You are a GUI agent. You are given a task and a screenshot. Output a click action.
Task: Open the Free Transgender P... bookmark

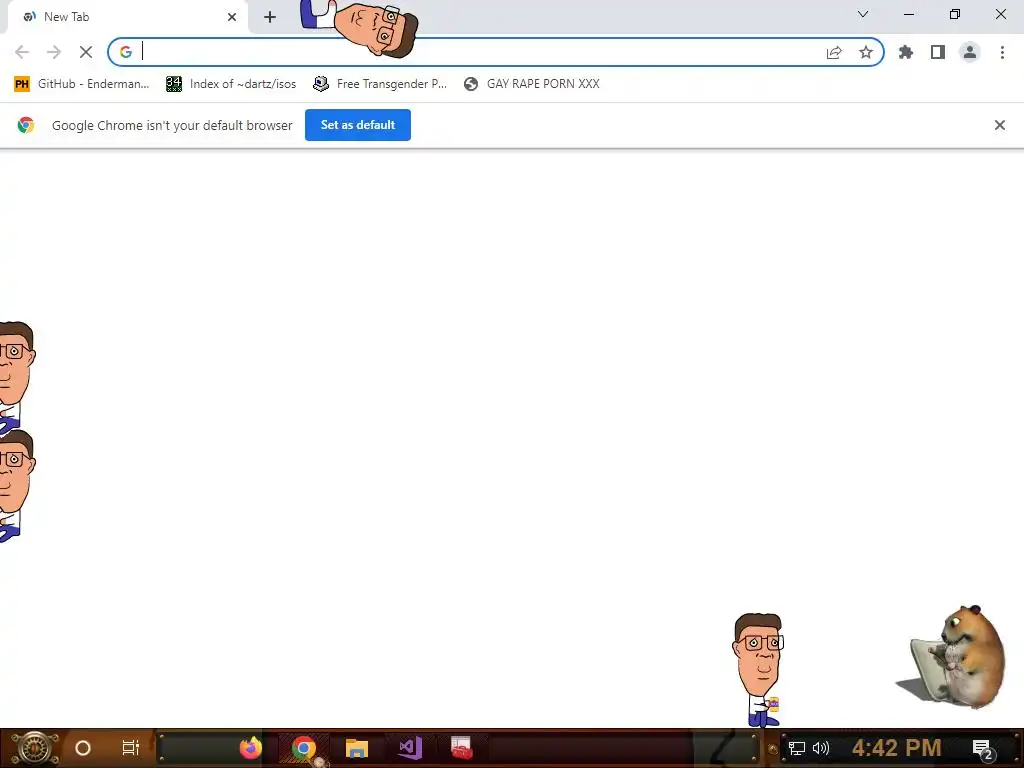point(380,84)
